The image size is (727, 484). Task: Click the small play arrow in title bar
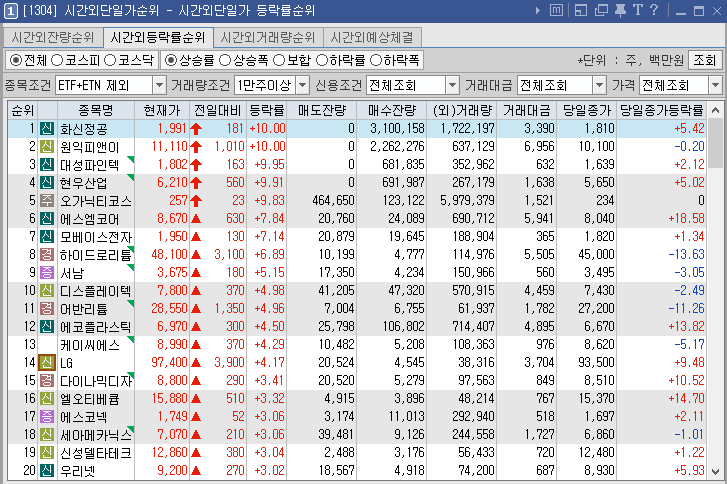[537, 10]
